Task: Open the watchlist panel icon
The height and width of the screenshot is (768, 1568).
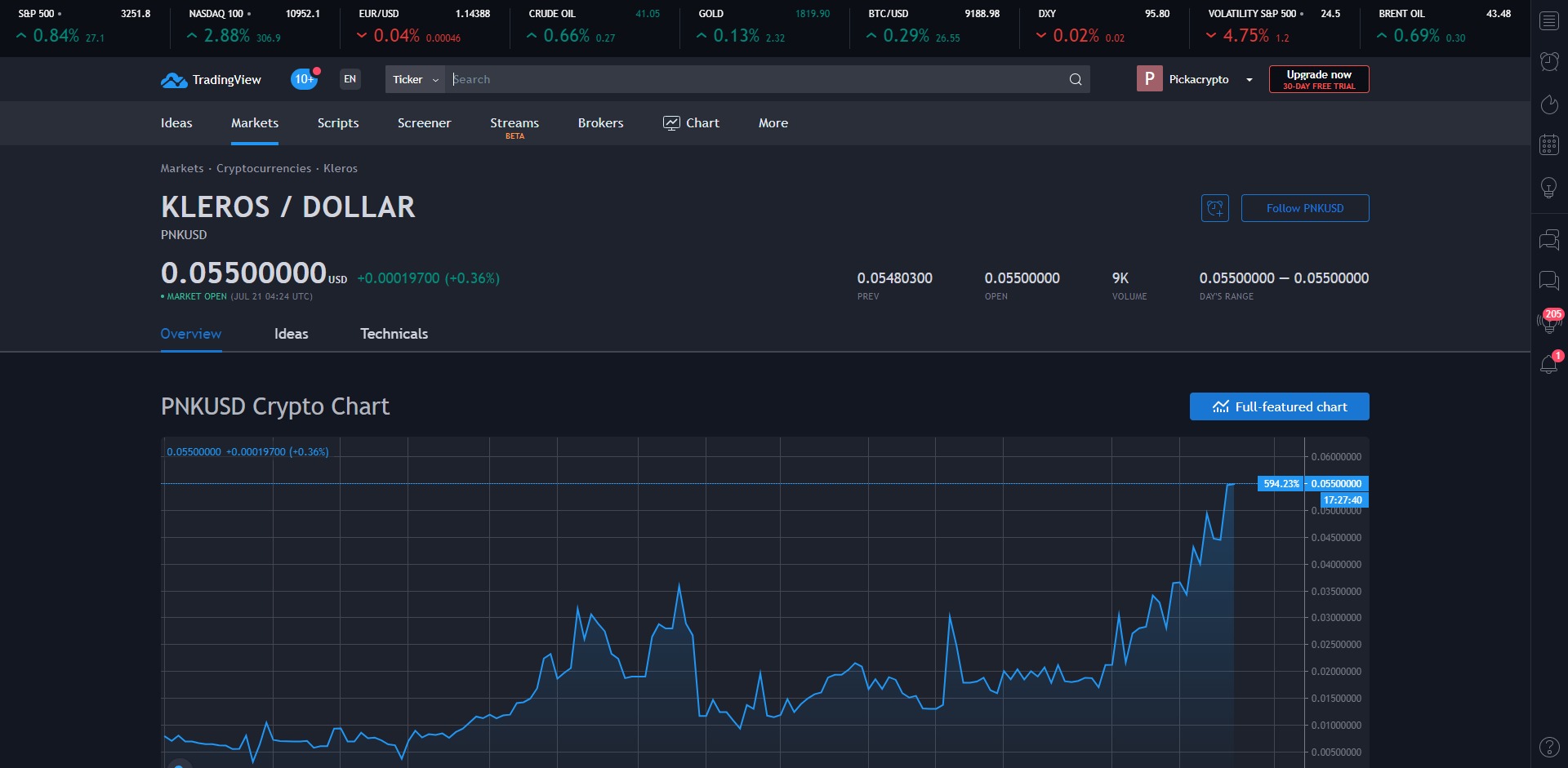Action: pyautogui.click(x=1549, y=21)
